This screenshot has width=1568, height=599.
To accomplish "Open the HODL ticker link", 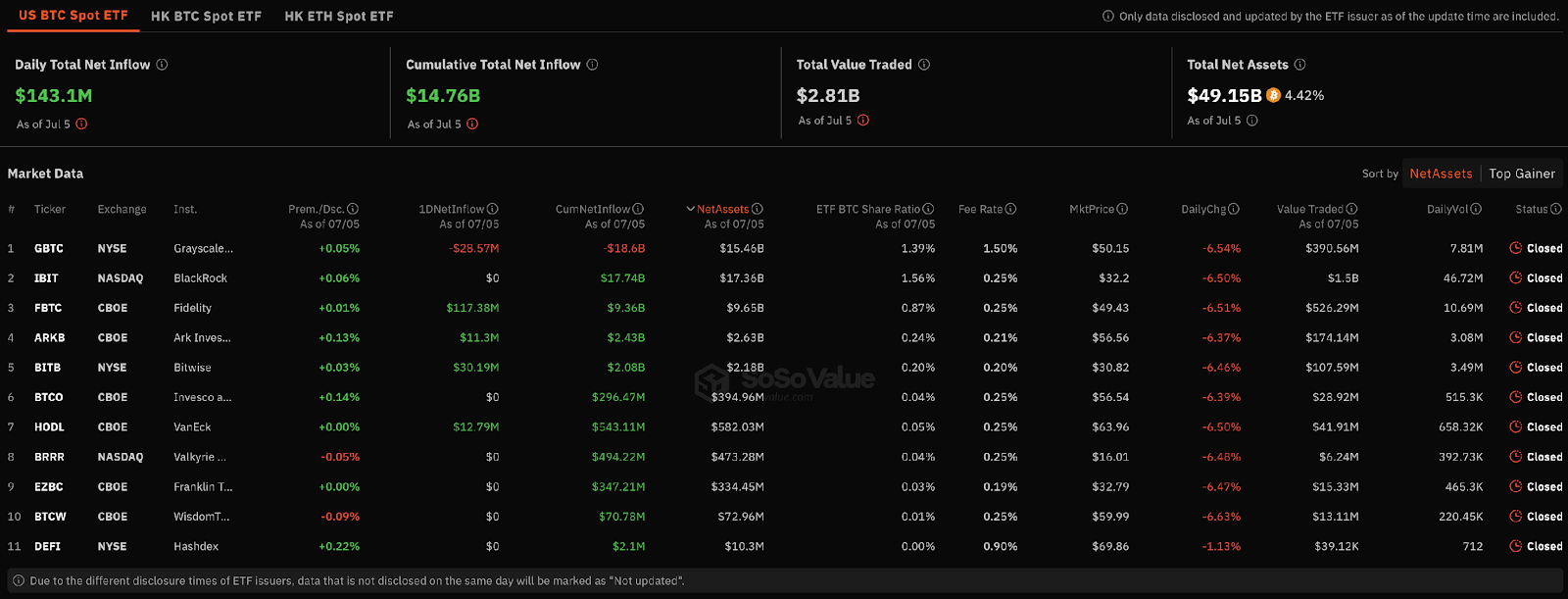I will pos(49,427).
